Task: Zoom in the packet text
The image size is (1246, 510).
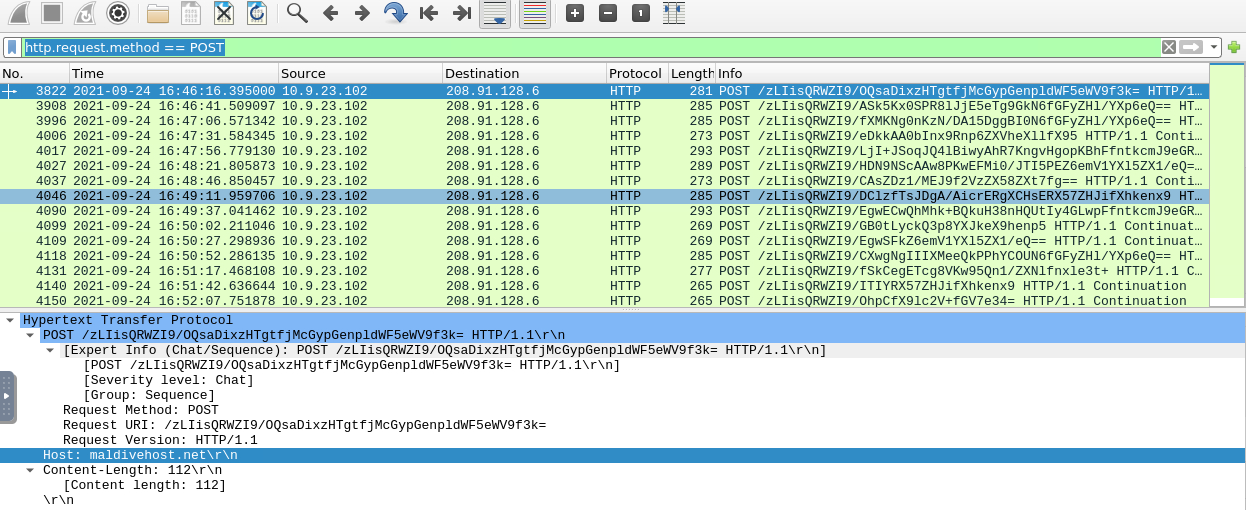Action: coord(575,13)
